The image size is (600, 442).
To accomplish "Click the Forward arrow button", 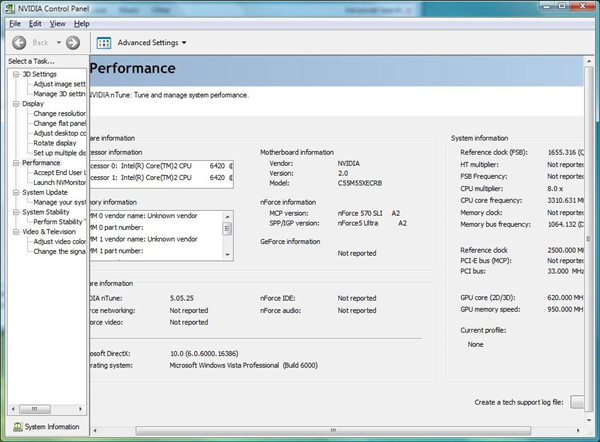I will (x=72, y=43).
